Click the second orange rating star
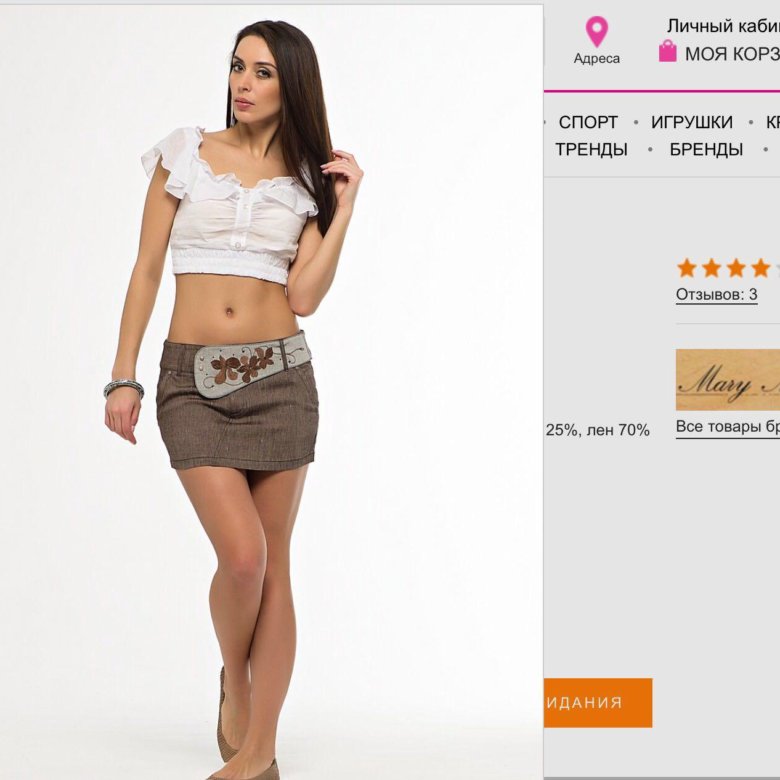The width and height of the screenshot is (780, 780). (711, 268)
